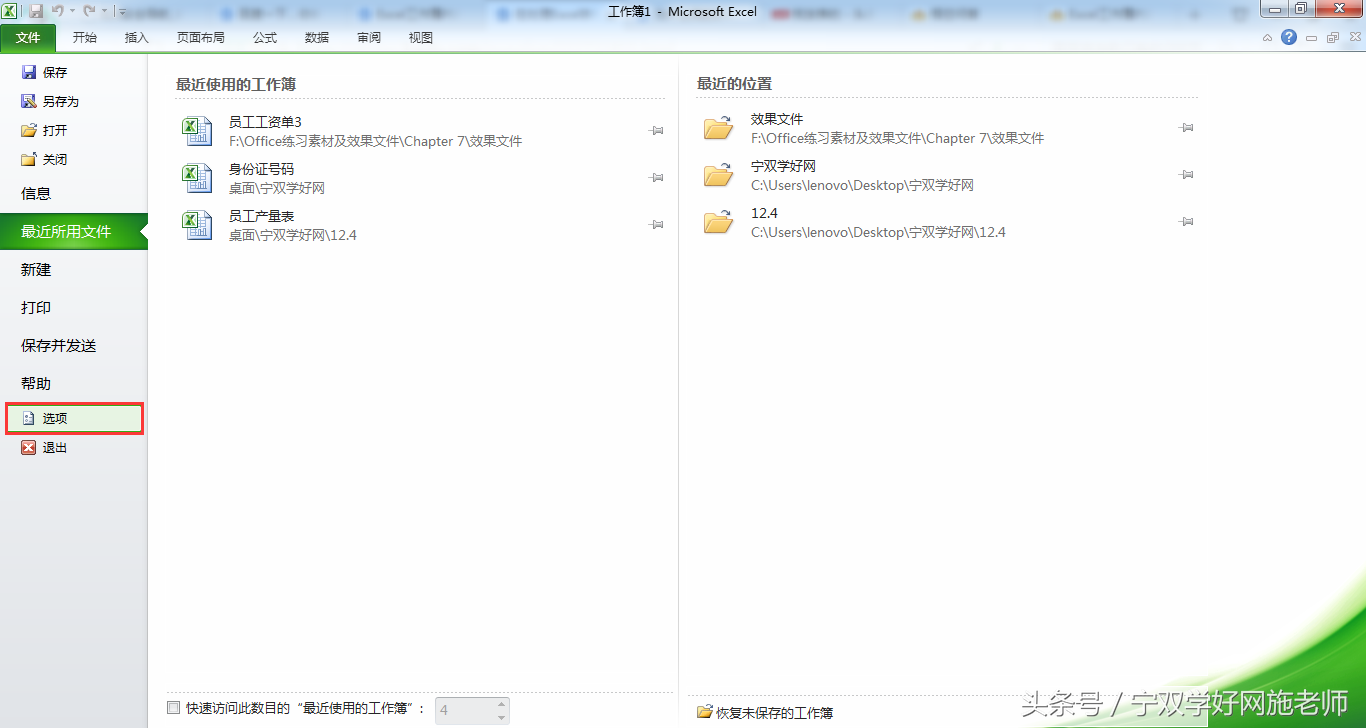This screenshot has width=1366, height=728.
Task: Close the workbook window with the gray X
Action: [x=1353, y=38]
